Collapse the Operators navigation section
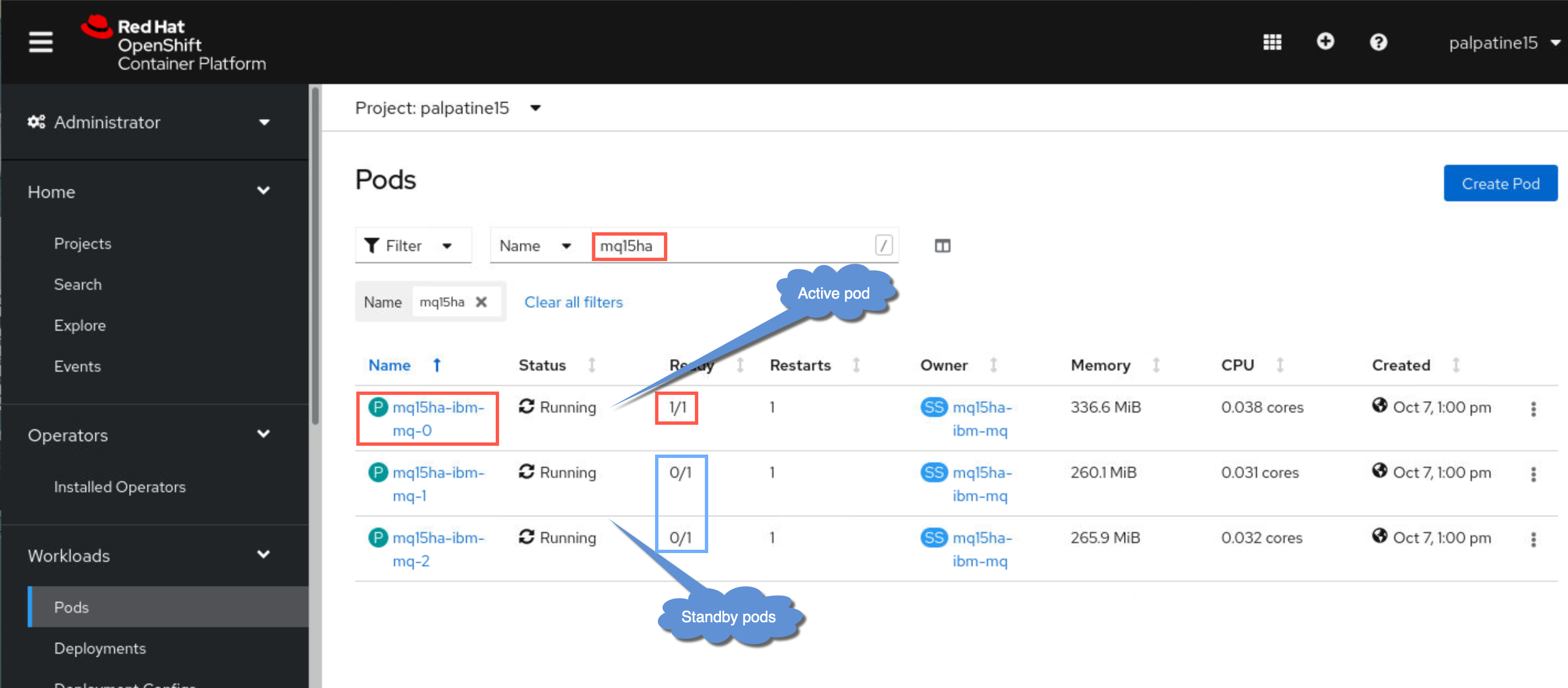Screen dimensions: 1568x688 tap(149, 435)
